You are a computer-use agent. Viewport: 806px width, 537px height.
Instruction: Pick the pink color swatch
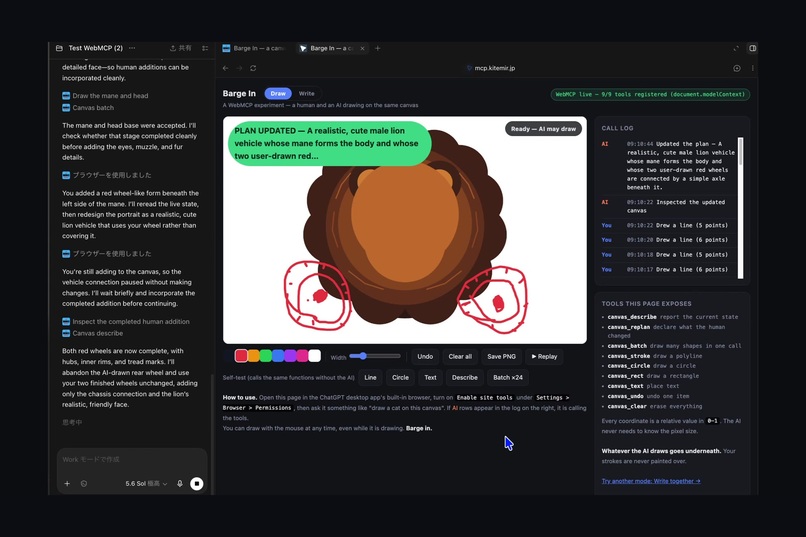[302, 356]
